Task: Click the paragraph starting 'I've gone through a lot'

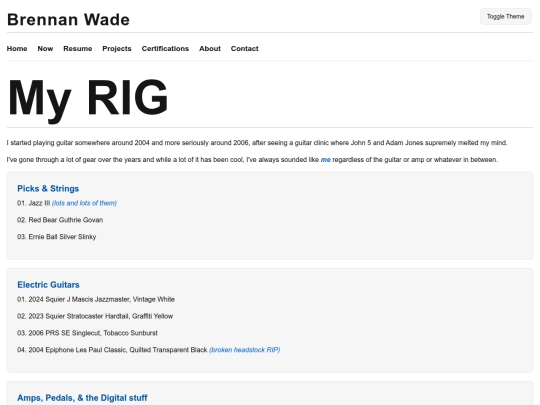Action: tap(252, 159)
